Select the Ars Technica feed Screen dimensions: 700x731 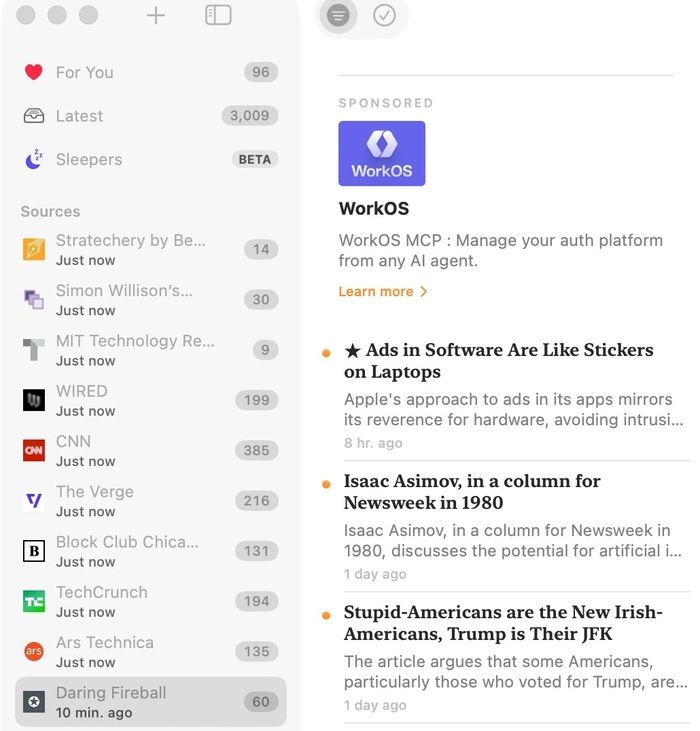(x=151, y=652)
